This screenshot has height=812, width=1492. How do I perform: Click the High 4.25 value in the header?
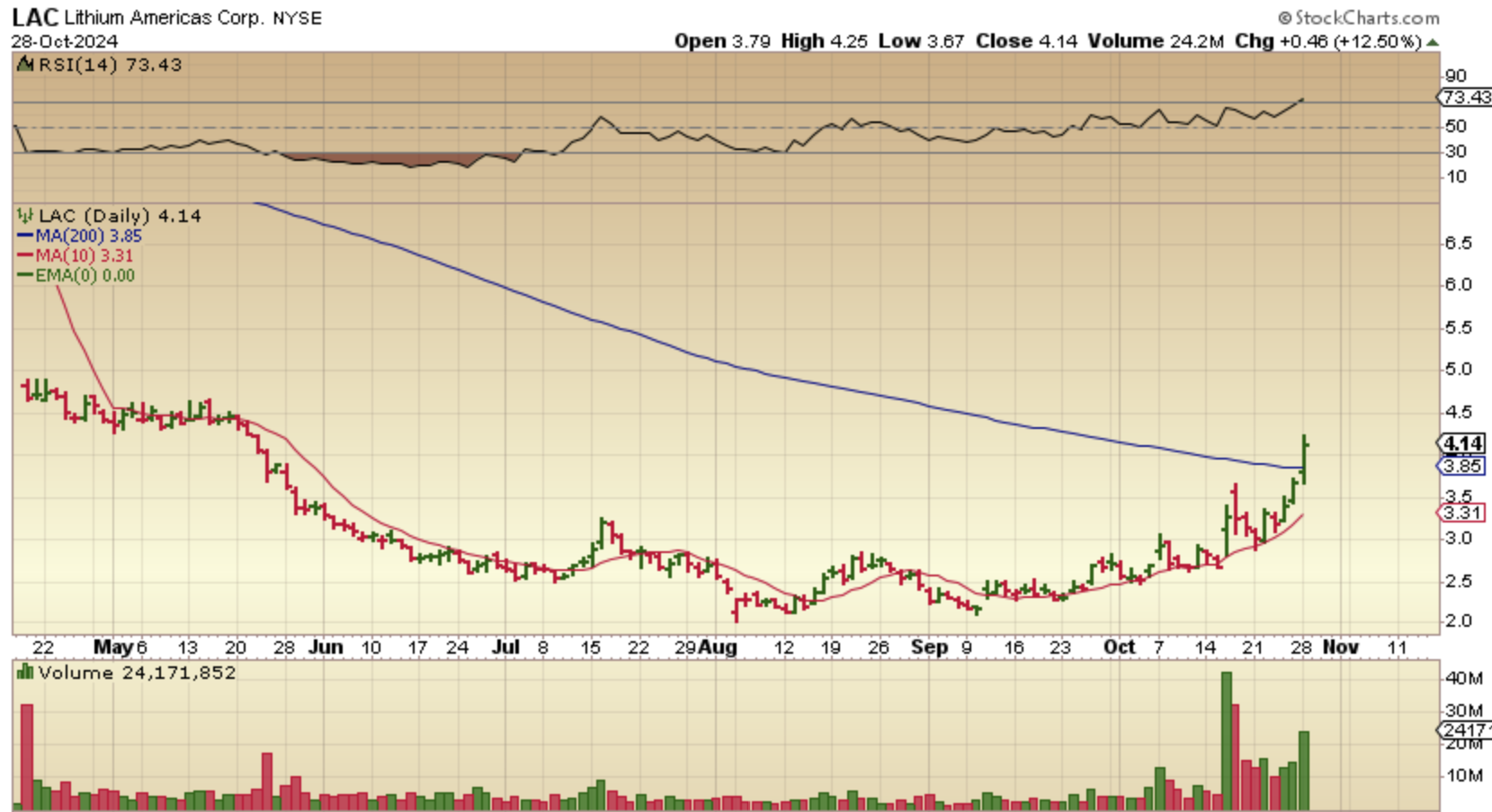click(824, 41)
